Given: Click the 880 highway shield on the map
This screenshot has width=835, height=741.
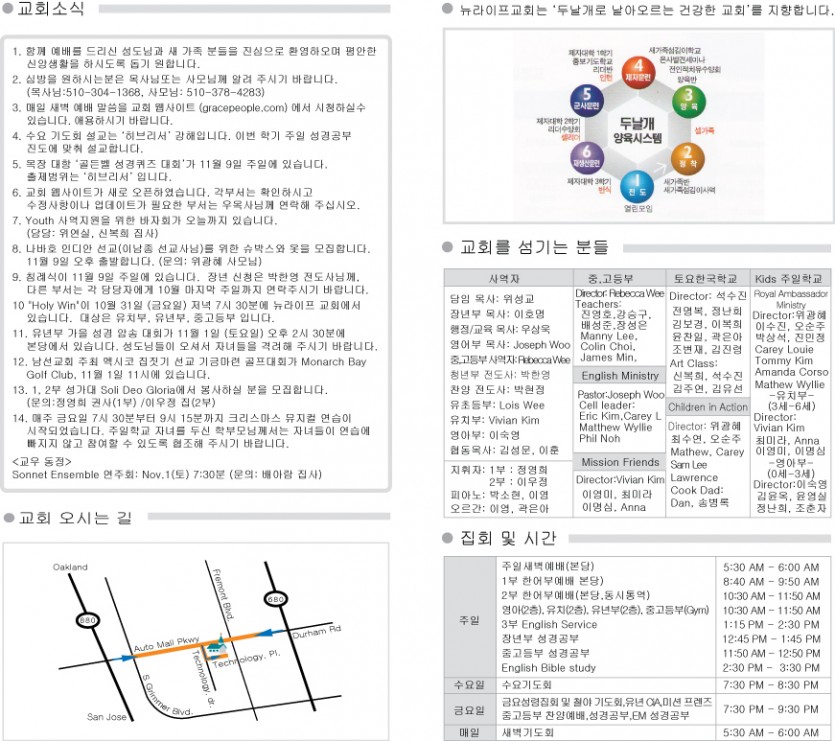Looking at the screenshot, I should point(87,621).
